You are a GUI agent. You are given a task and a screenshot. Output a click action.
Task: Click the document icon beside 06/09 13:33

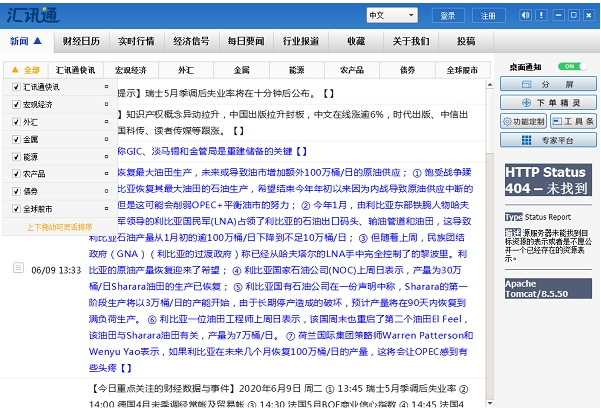(18, 267)
